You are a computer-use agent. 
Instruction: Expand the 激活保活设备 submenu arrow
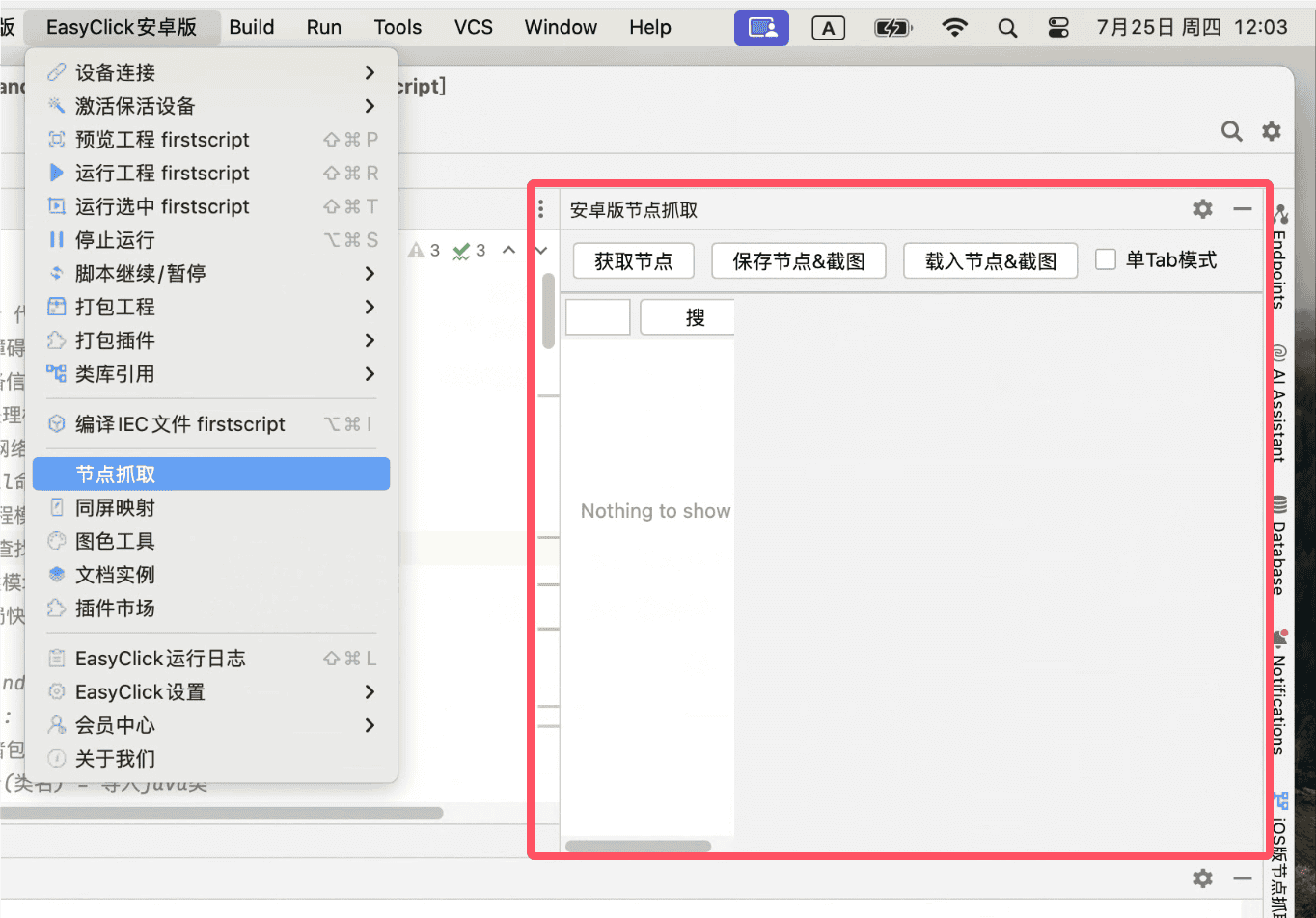370,106
